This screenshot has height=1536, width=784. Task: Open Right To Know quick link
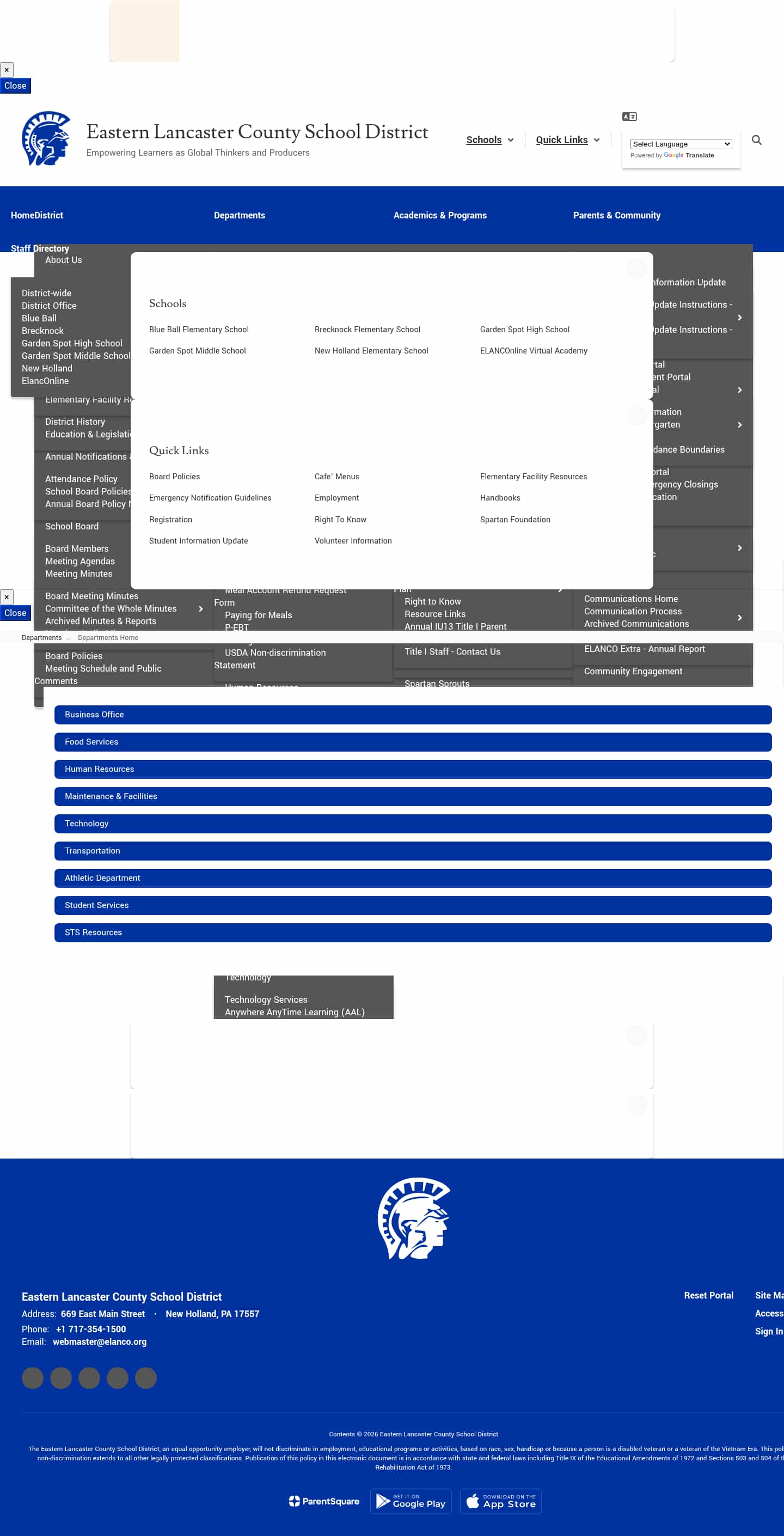click(x=340, y=520)
